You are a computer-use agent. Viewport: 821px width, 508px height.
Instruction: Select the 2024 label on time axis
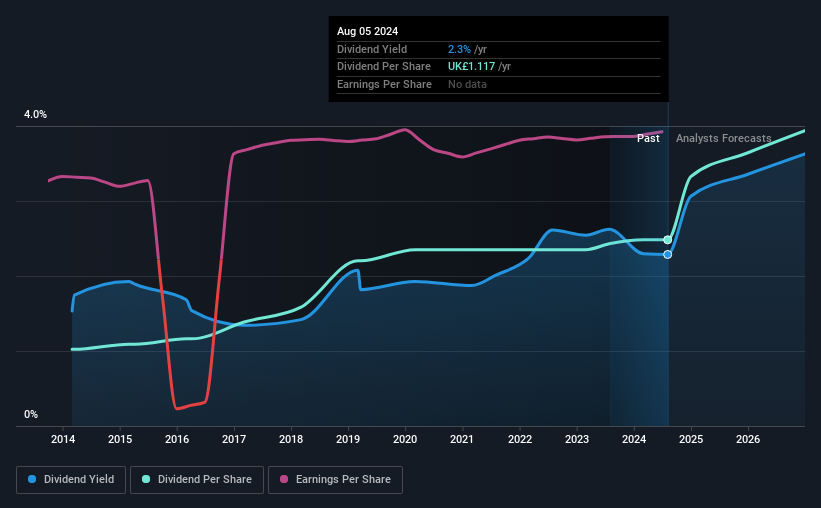click(634, 439)
